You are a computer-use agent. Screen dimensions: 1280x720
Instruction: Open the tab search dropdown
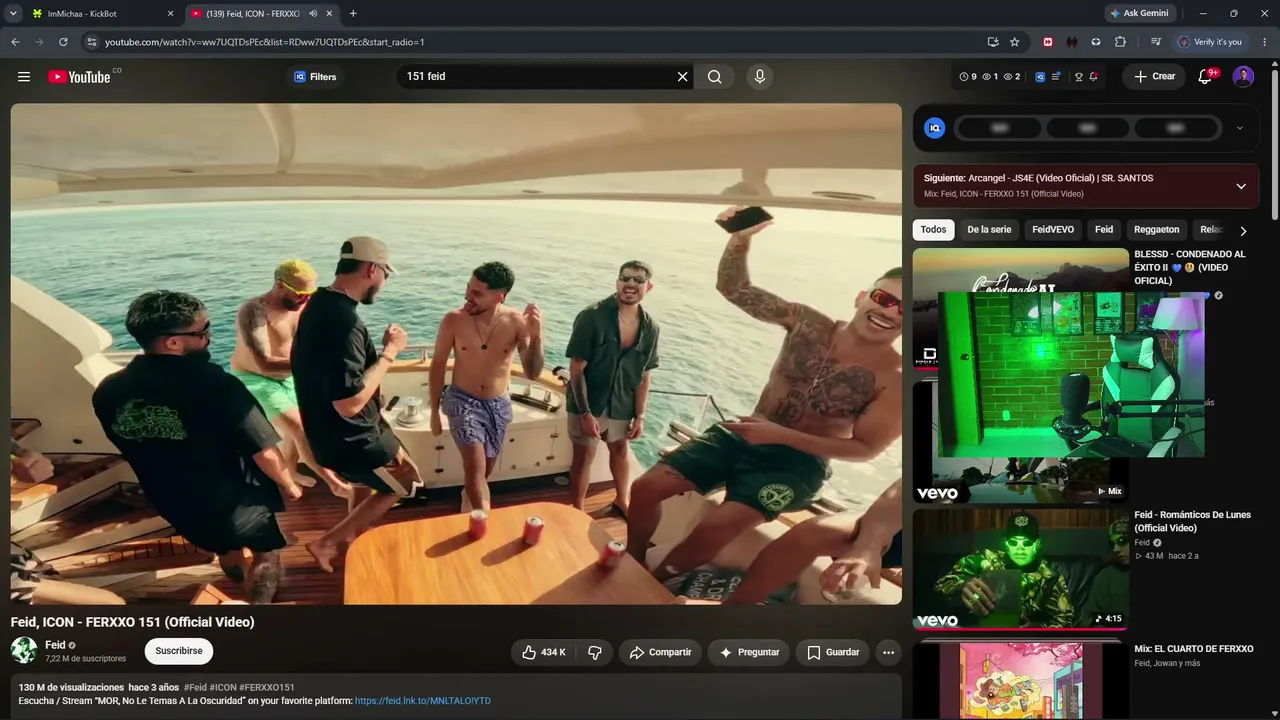13,14
